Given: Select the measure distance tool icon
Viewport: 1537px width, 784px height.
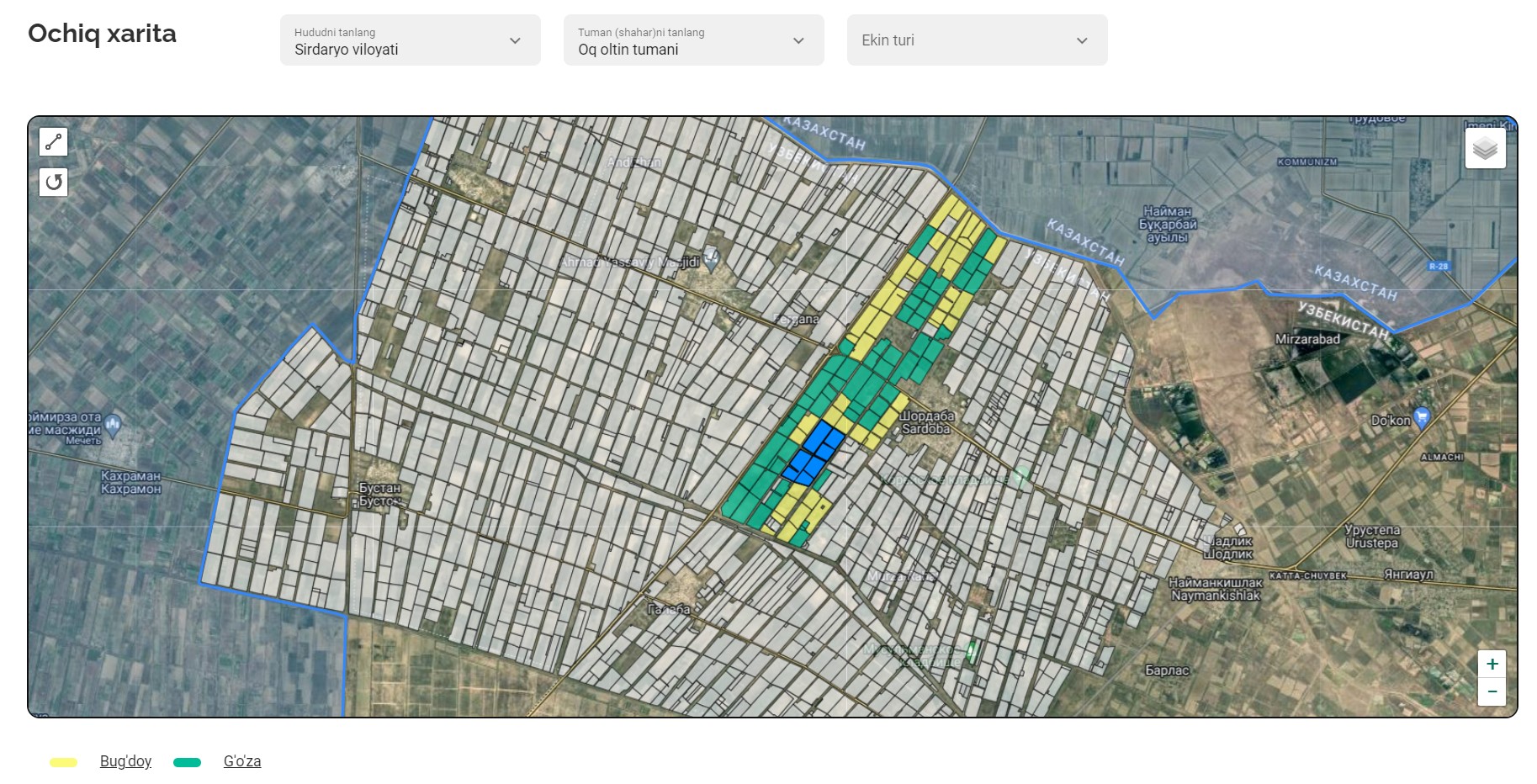Looking at the screenshot, I should point(53,142).
